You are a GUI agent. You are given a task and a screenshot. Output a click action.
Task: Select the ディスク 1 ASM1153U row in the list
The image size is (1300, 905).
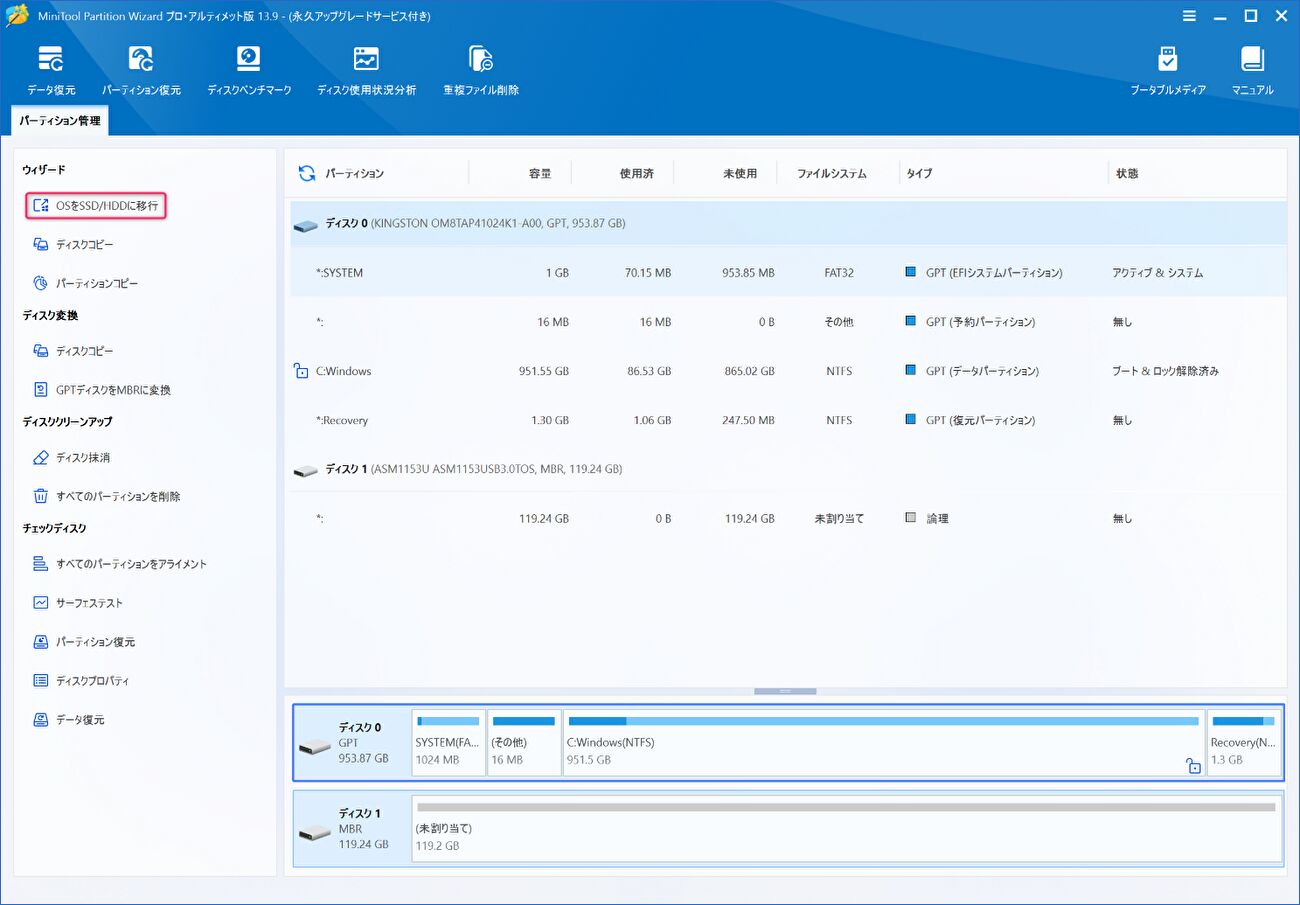tap(788, 469)
